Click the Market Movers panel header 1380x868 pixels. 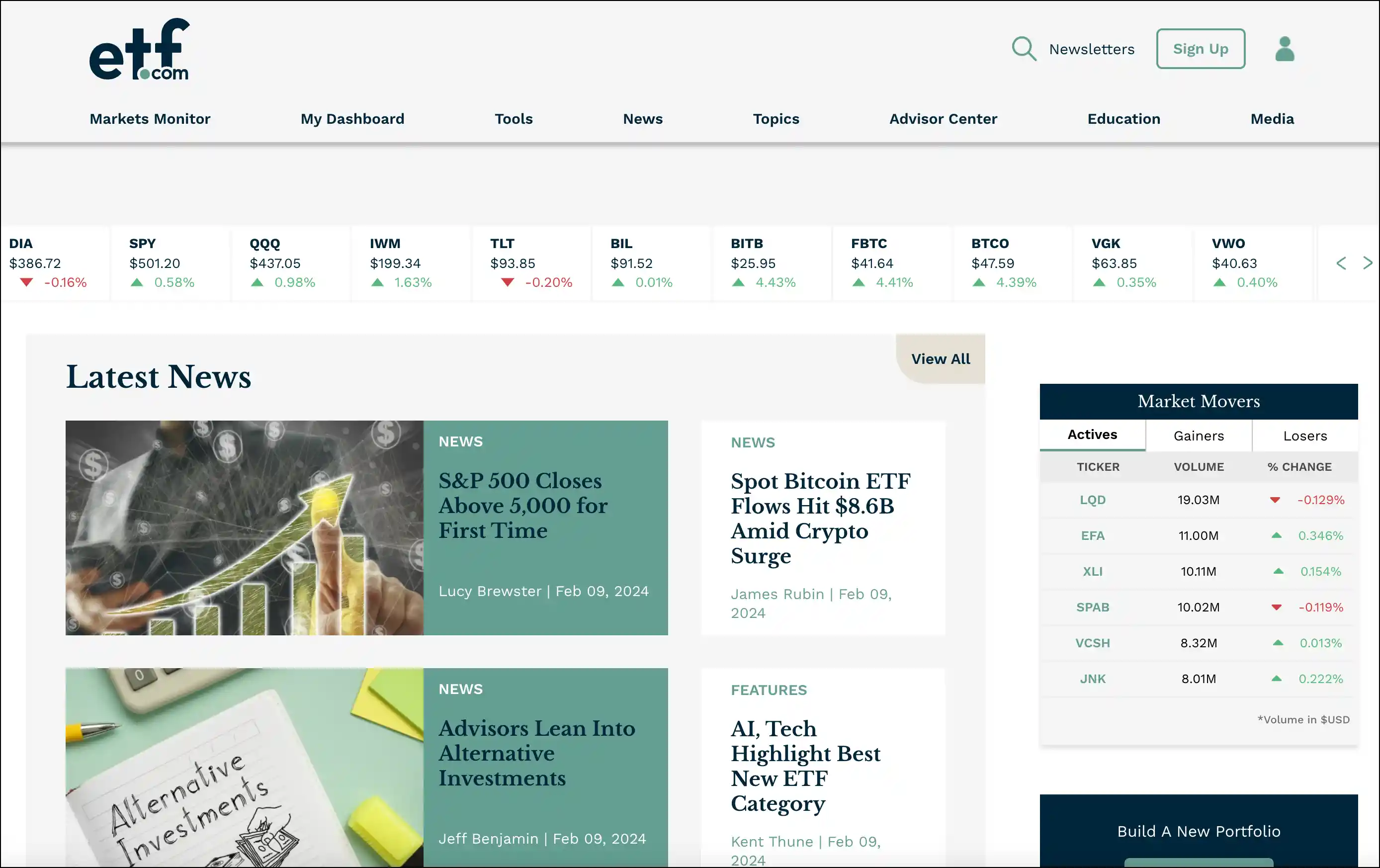coord(1199,401)
